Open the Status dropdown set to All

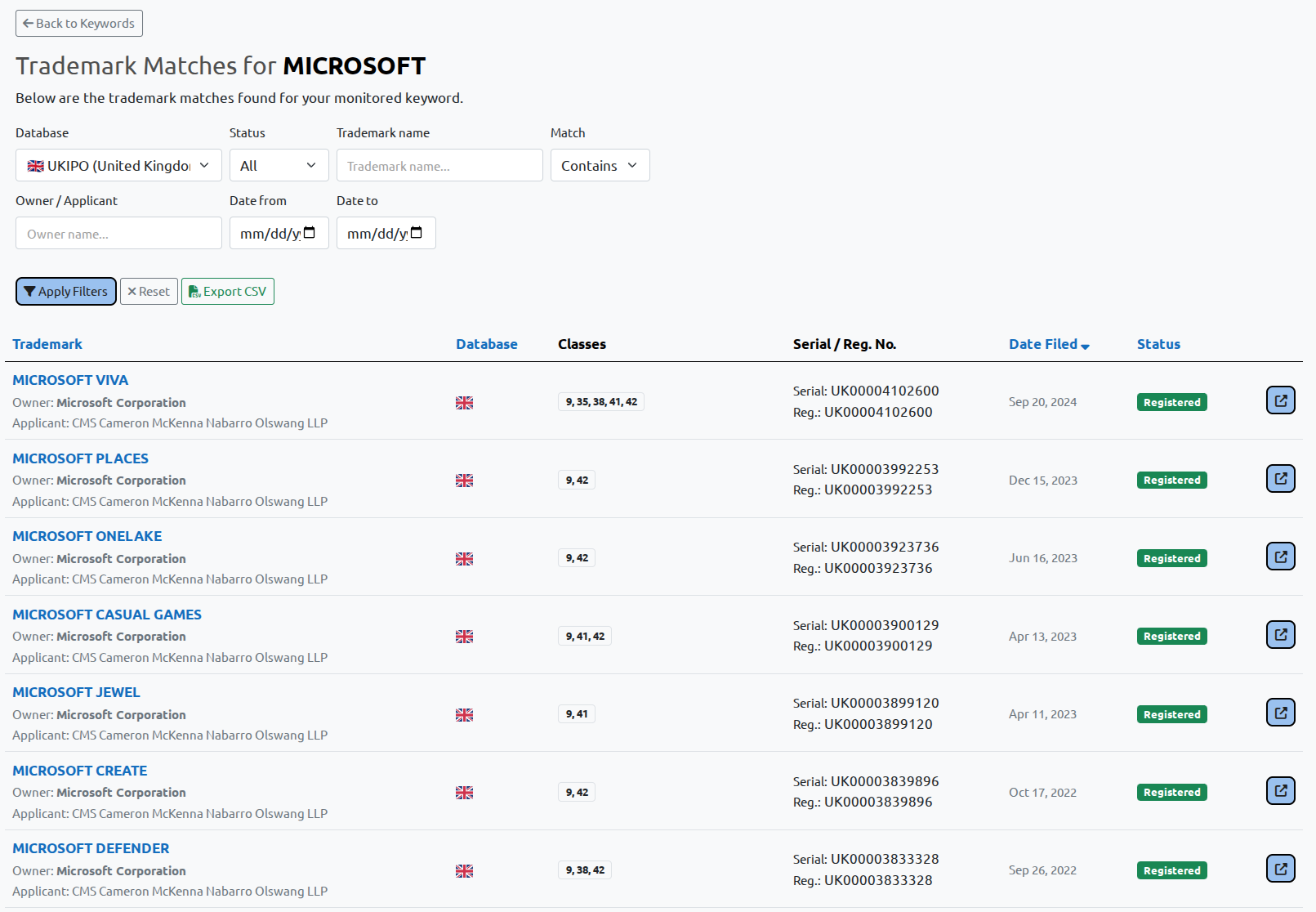(x=279, y=165)
